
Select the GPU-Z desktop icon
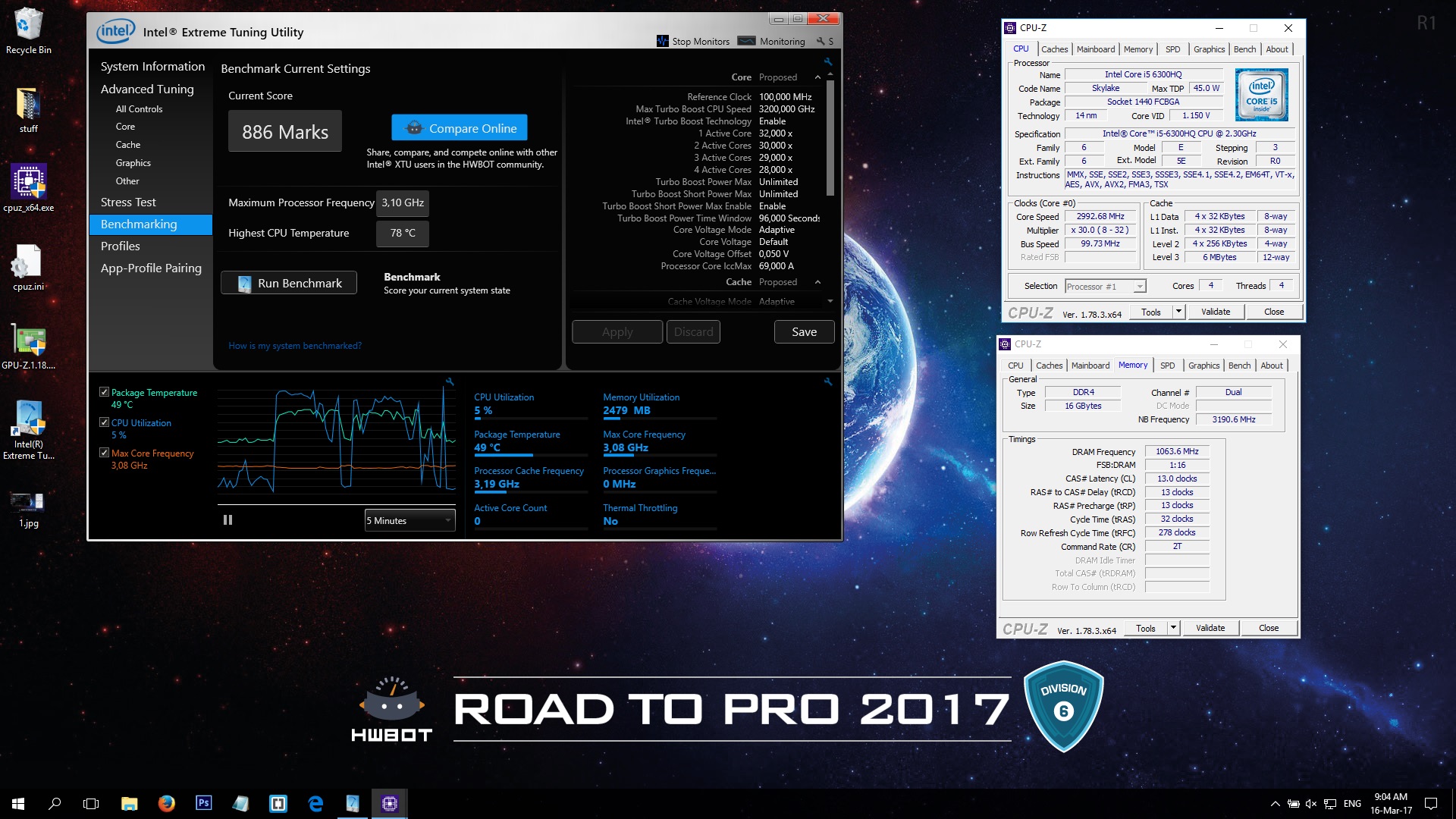(x=28, y=347)
